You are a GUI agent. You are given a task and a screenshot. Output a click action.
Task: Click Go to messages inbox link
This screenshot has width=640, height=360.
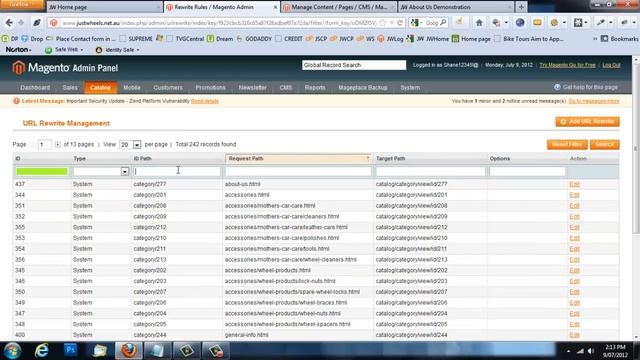[x=594, y=101]
